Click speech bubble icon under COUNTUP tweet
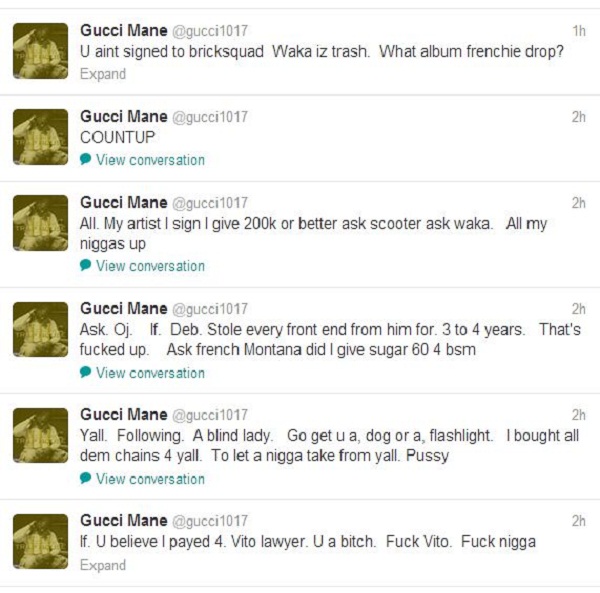Screen dimensions: 600x593 tap(85, 160)
